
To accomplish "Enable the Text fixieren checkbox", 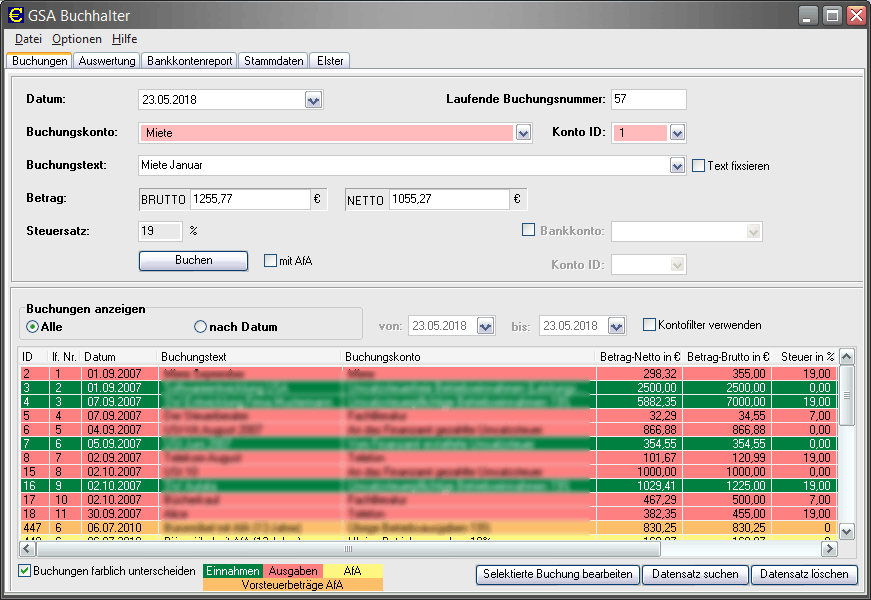I will click(x=698, y=166).
